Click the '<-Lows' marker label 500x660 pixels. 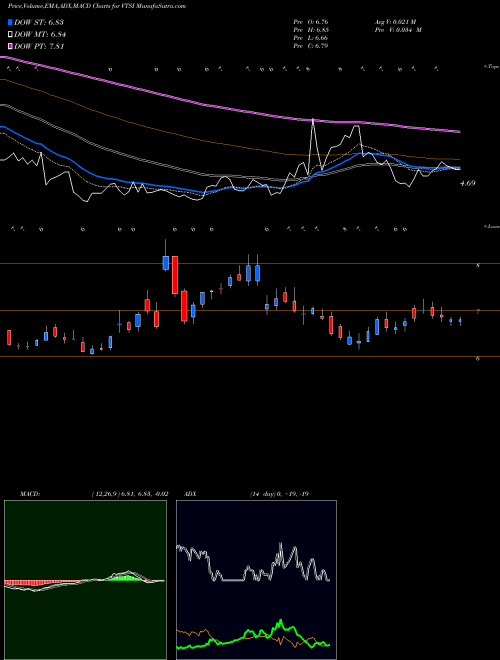491,227
